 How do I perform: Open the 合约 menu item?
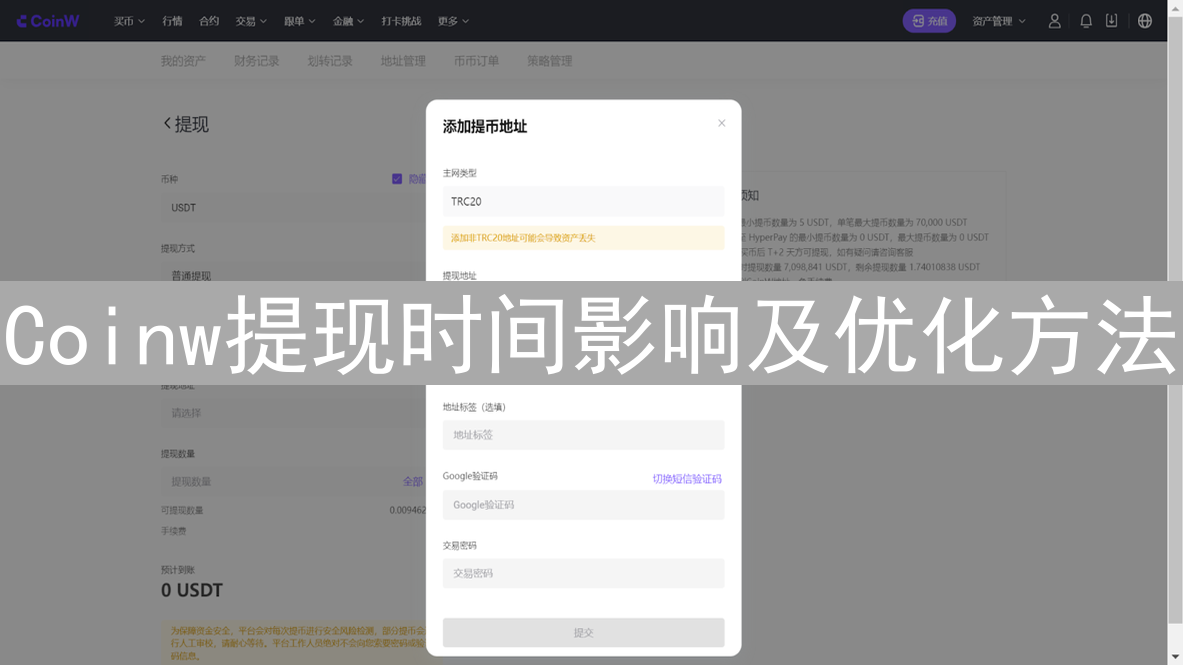point(209,21)
